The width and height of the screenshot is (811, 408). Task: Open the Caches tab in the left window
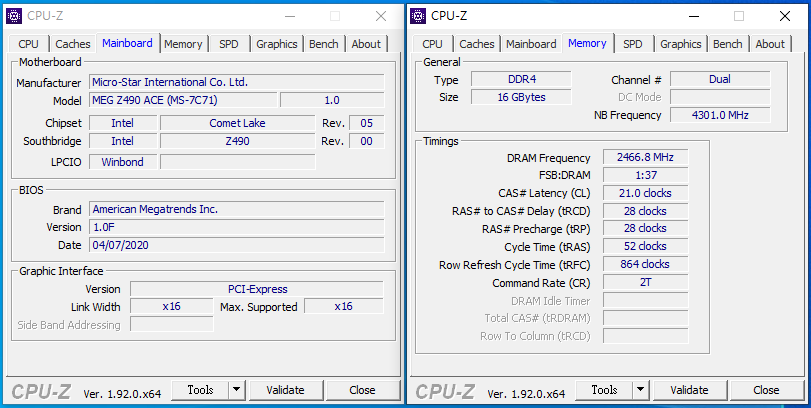73,44
